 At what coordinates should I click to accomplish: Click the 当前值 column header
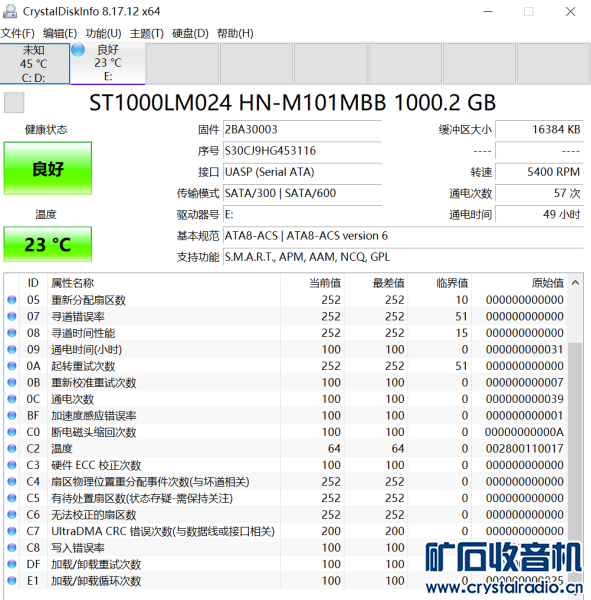[x=325, y=283]
